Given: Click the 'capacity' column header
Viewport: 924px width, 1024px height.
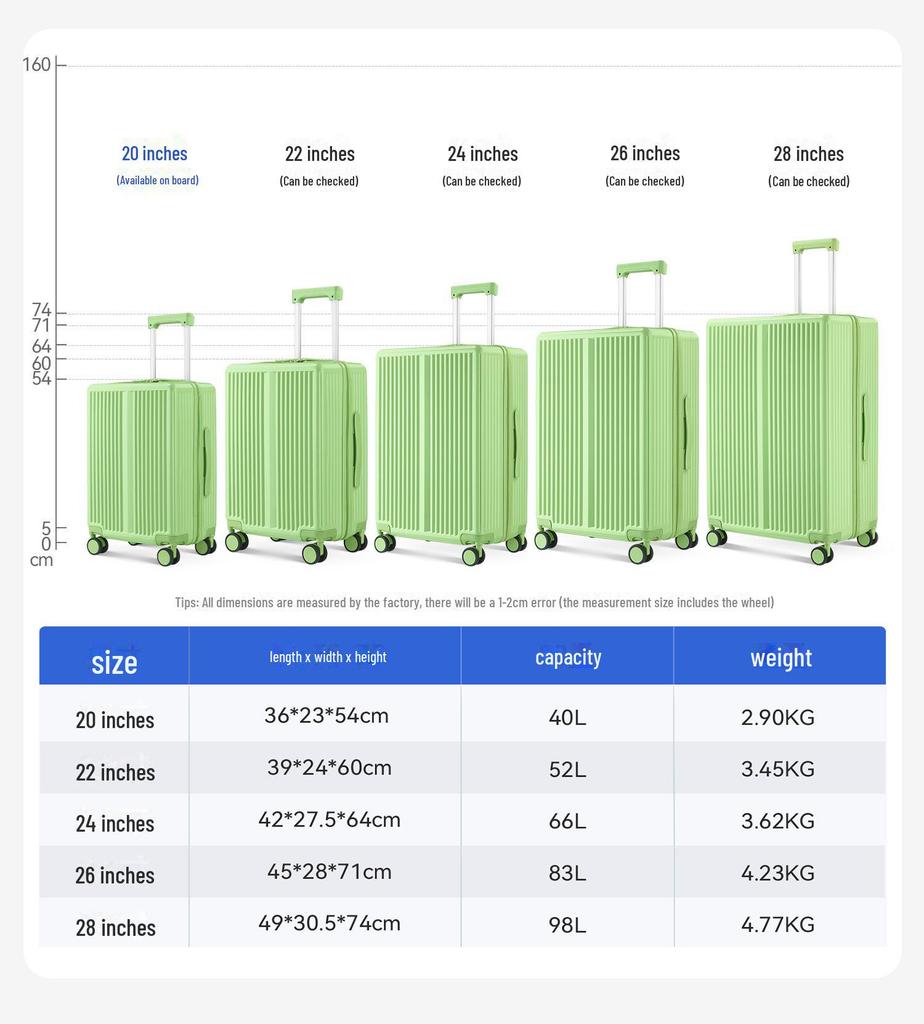Looking at the screenshot, I should coord(568,657).
